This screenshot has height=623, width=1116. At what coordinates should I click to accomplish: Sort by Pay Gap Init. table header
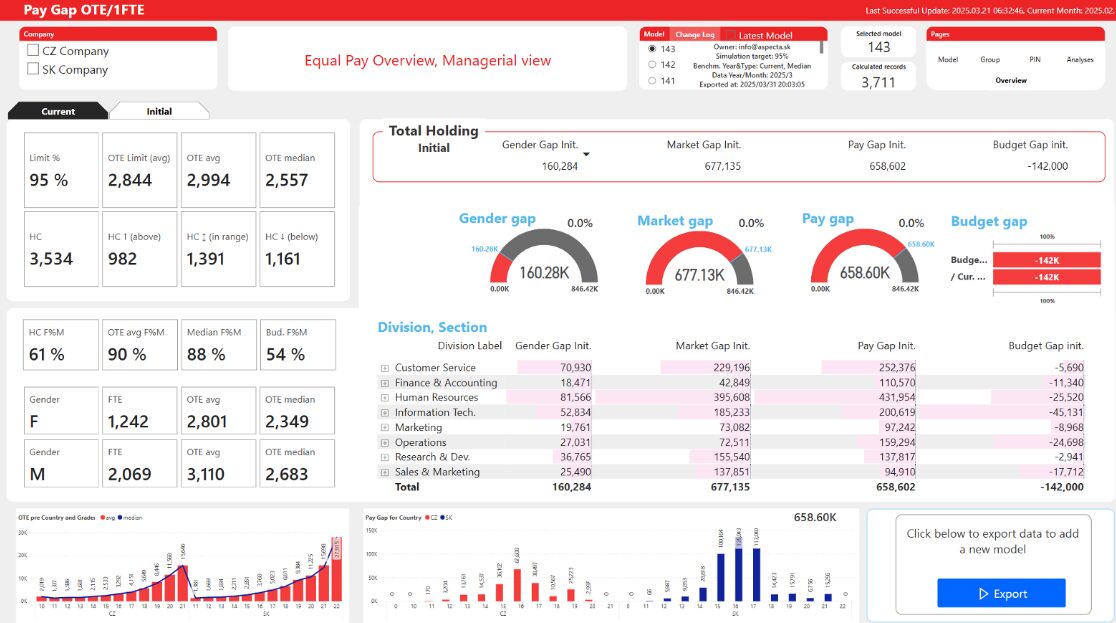point(886,345)
